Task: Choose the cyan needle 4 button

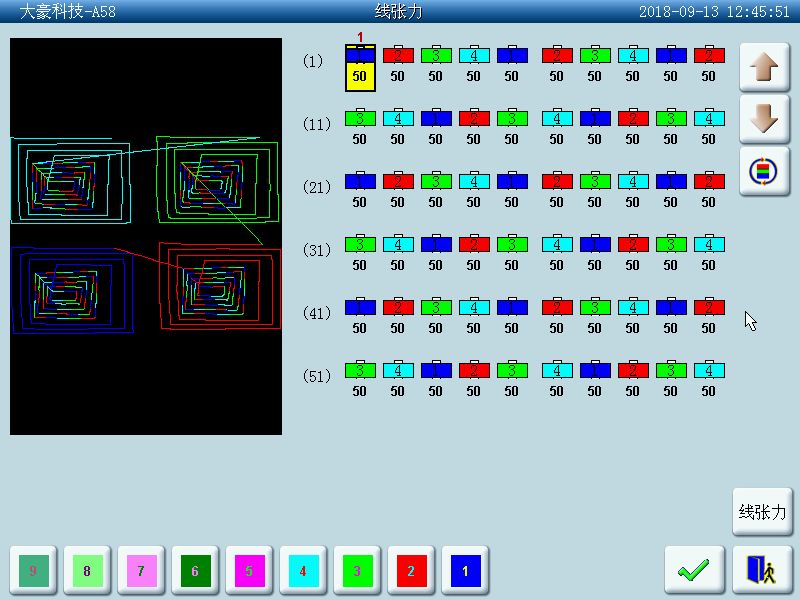Action: [x=303, y=571]
